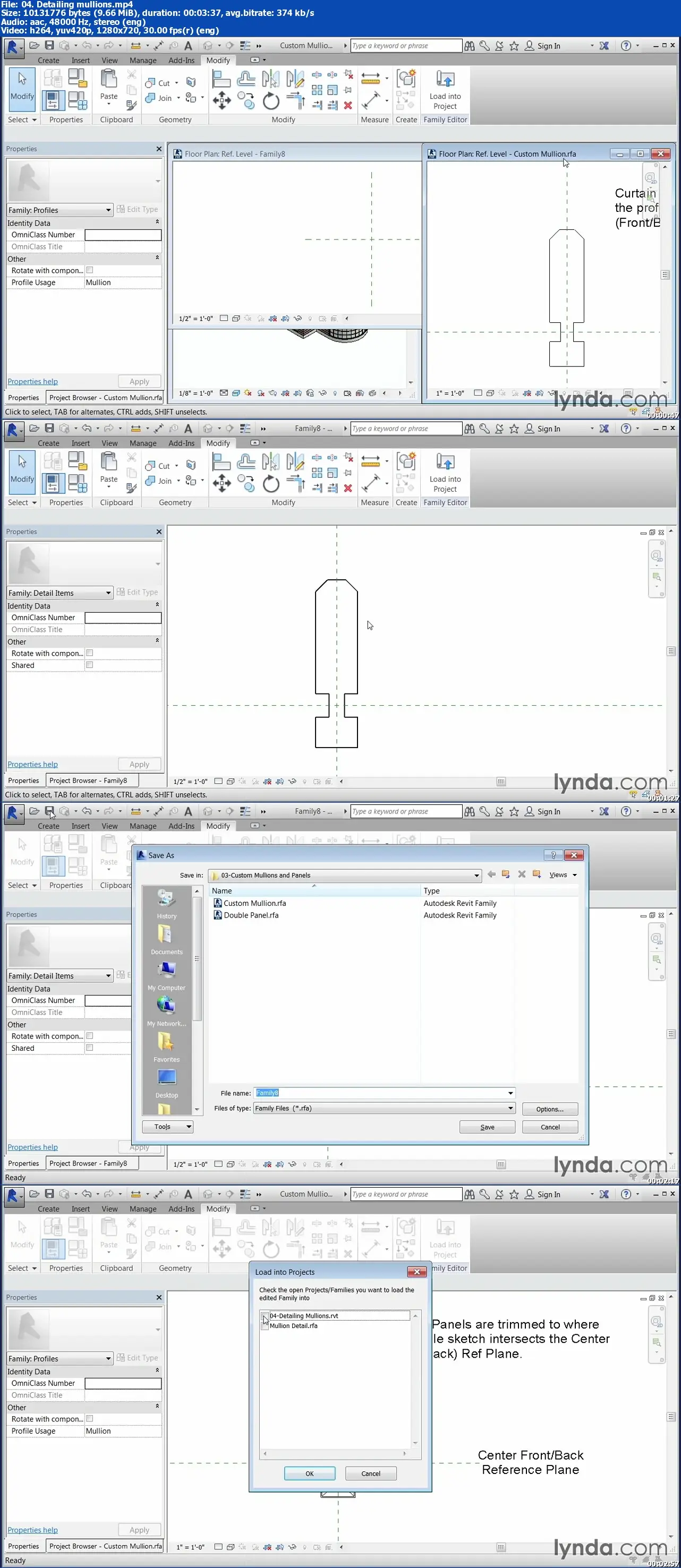
Task: Select Double Panel.rfa in the file list
Action: [x=251, y=915]
